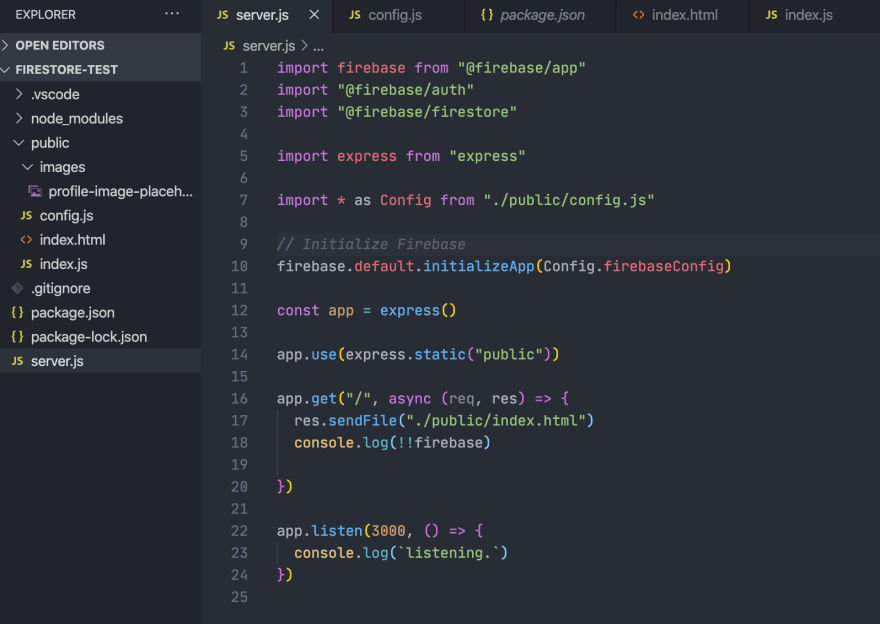Click the JS icon beside server.js in tree
Image resolution: width=880 pixels, height=624 pixels.
17,361
